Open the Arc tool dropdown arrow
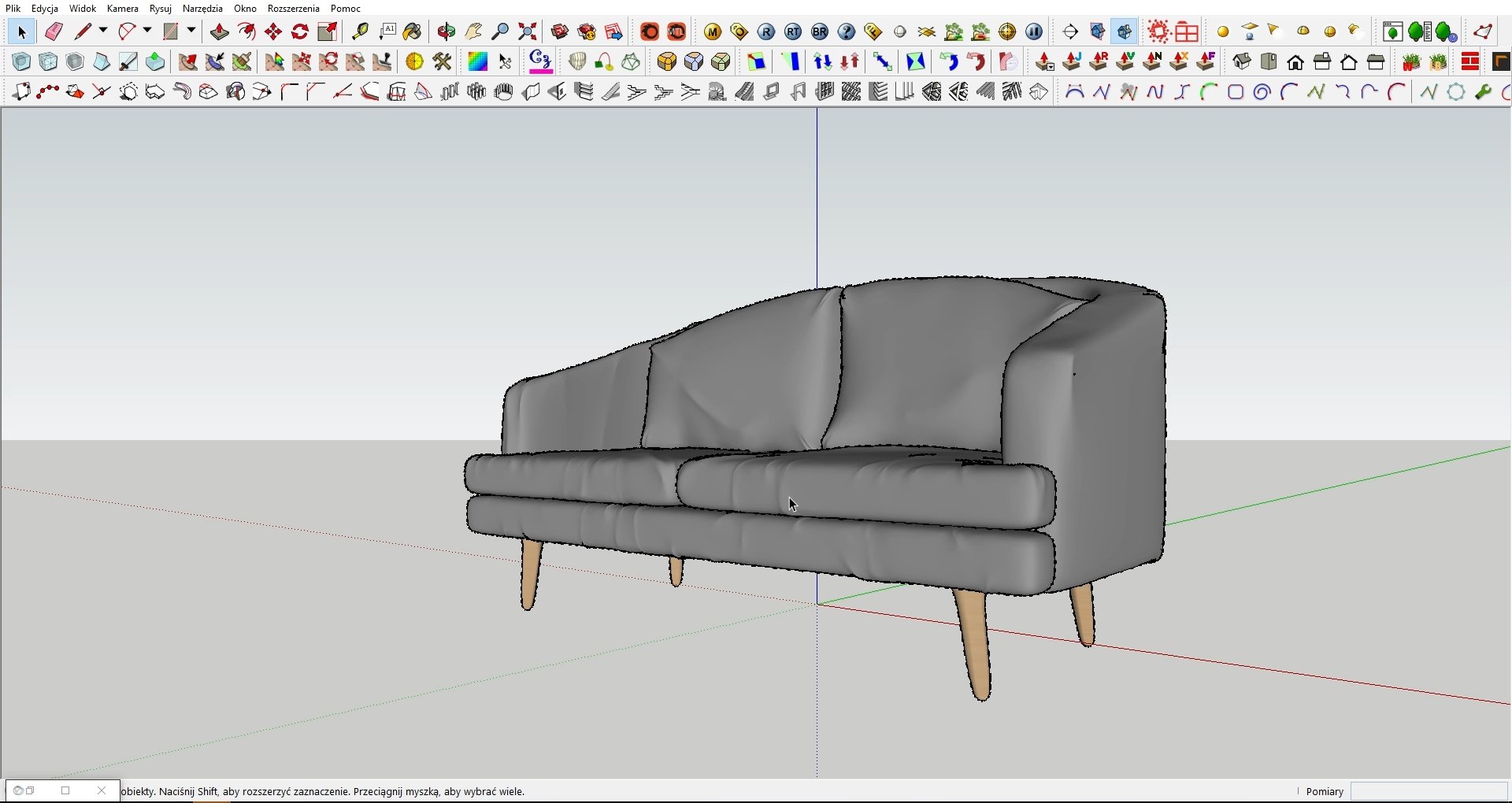The image size is (1512, 803). click(x=147, y=31)
